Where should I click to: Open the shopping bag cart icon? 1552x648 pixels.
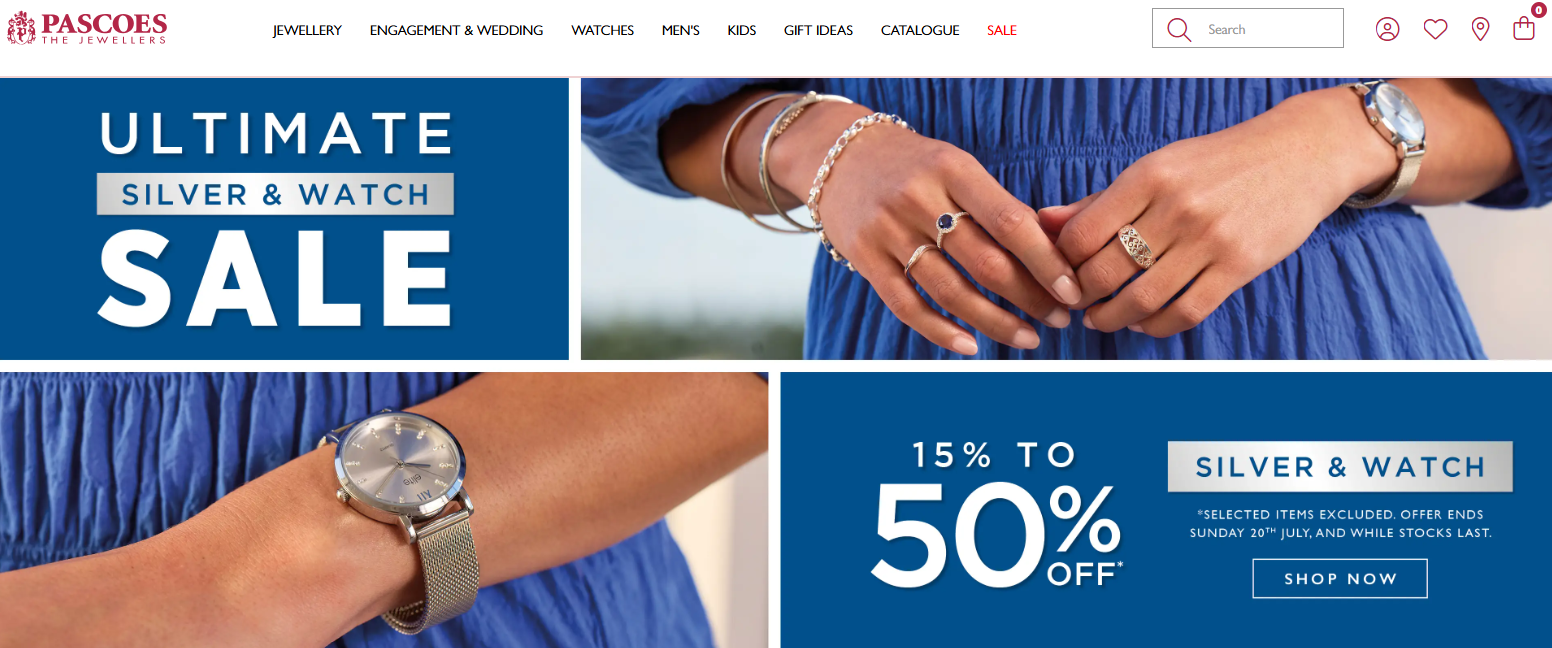[1523, 29]
